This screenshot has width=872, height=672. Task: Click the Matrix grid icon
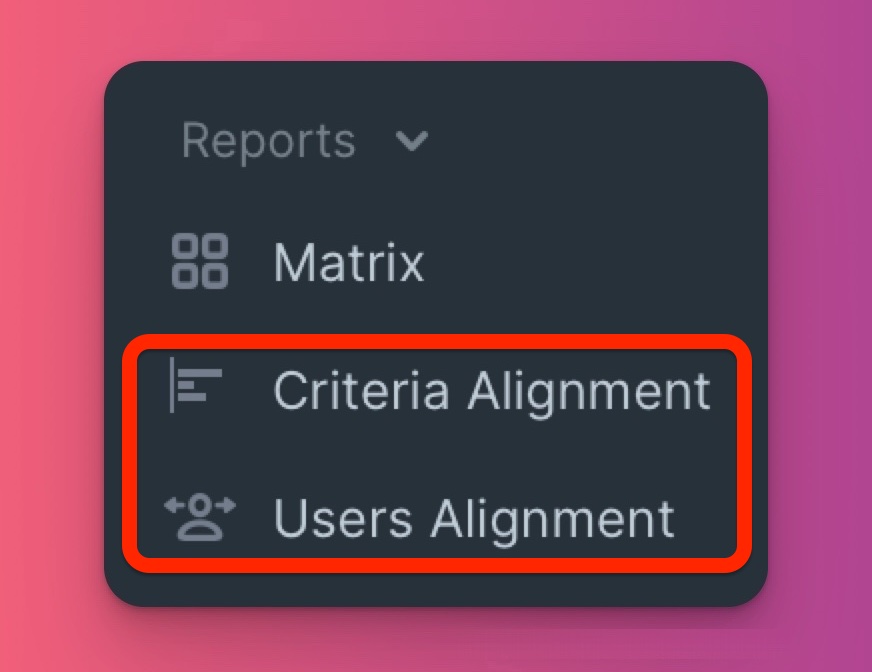point(200,261)
